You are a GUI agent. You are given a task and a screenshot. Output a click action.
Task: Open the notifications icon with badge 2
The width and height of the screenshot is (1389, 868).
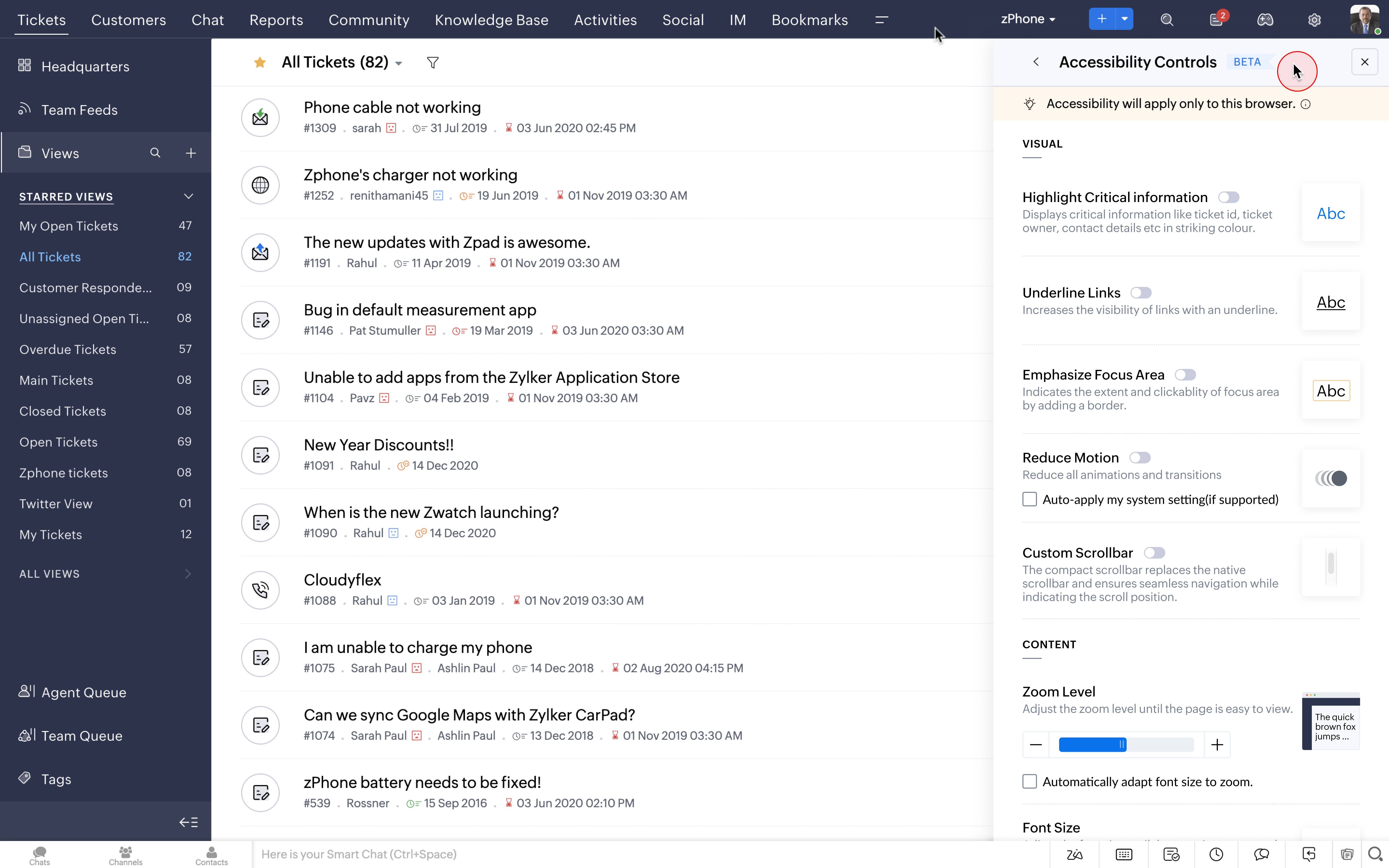1216,20
